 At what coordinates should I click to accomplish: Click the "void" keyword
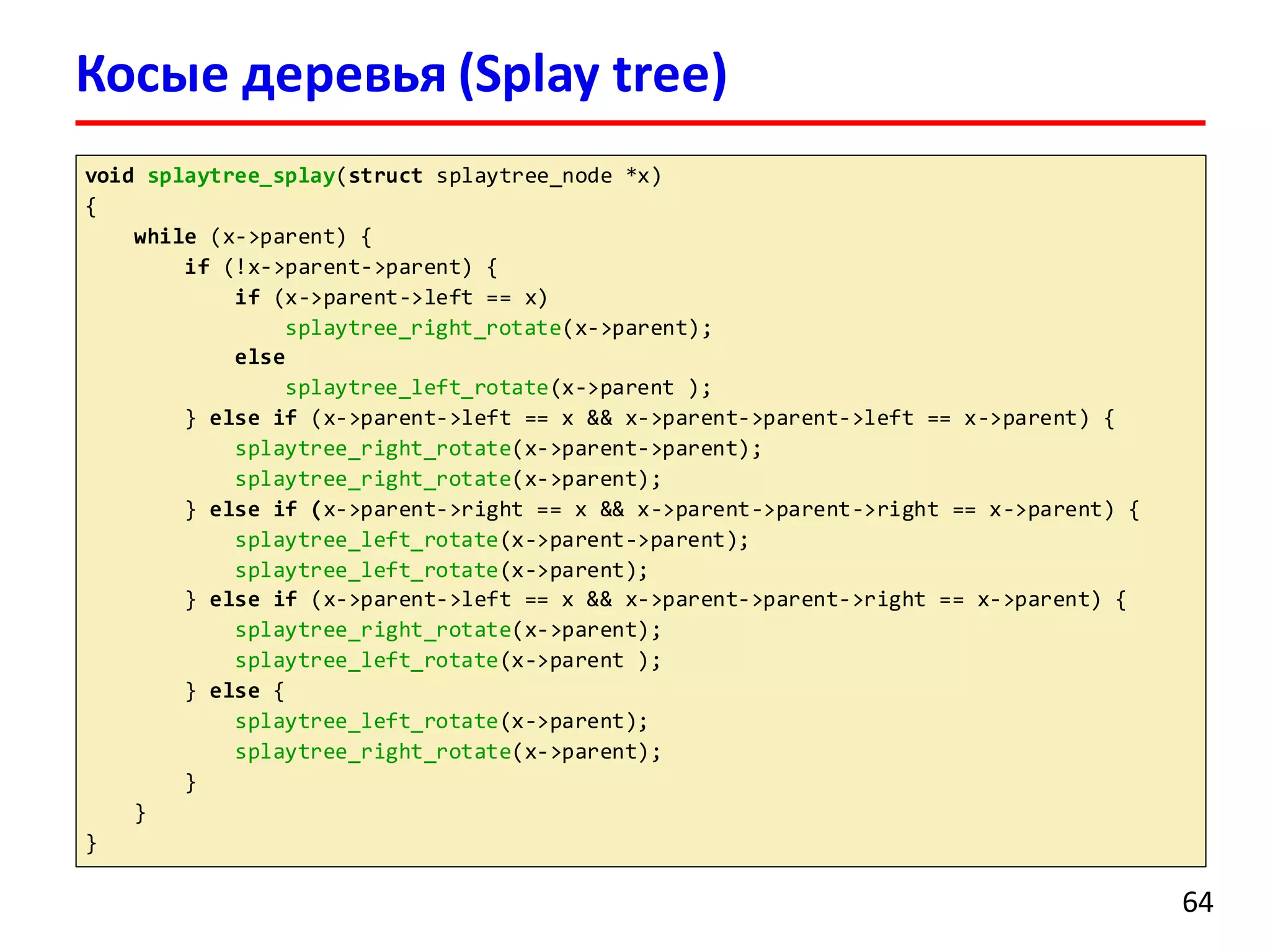[x=110, y=176]
